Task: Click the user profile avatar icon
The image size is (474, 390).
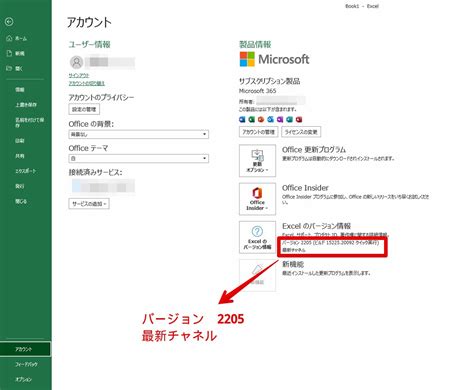Action: [x=76, y=62]
